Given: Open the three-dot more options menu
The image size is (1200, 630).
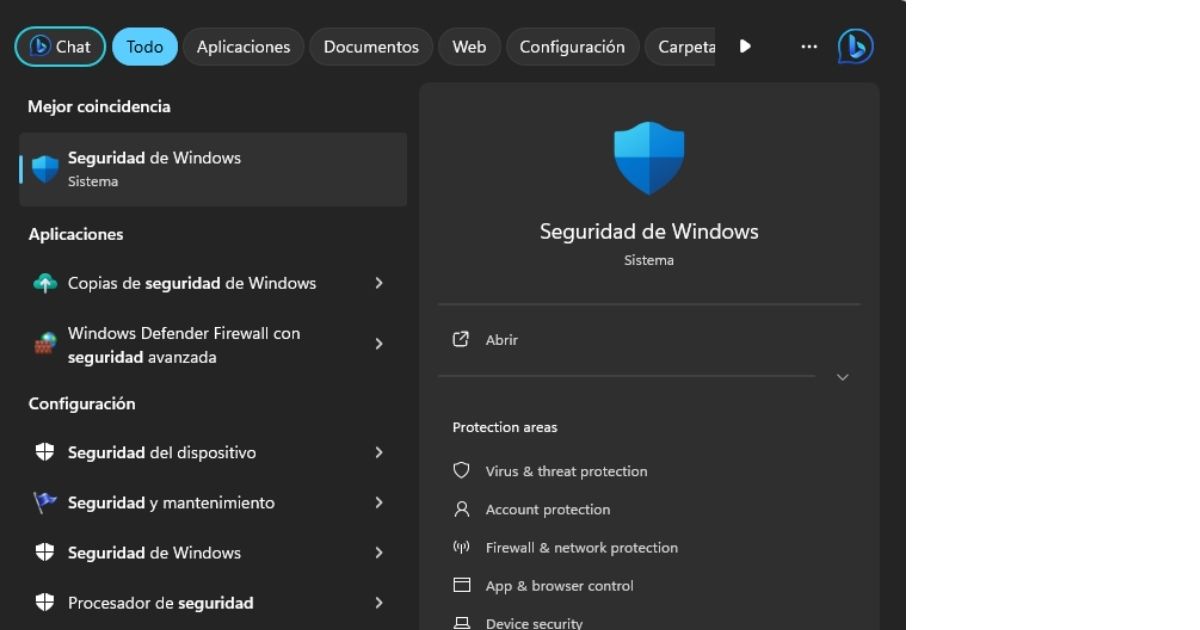Looking at the screenshot, I should point(809,46).
